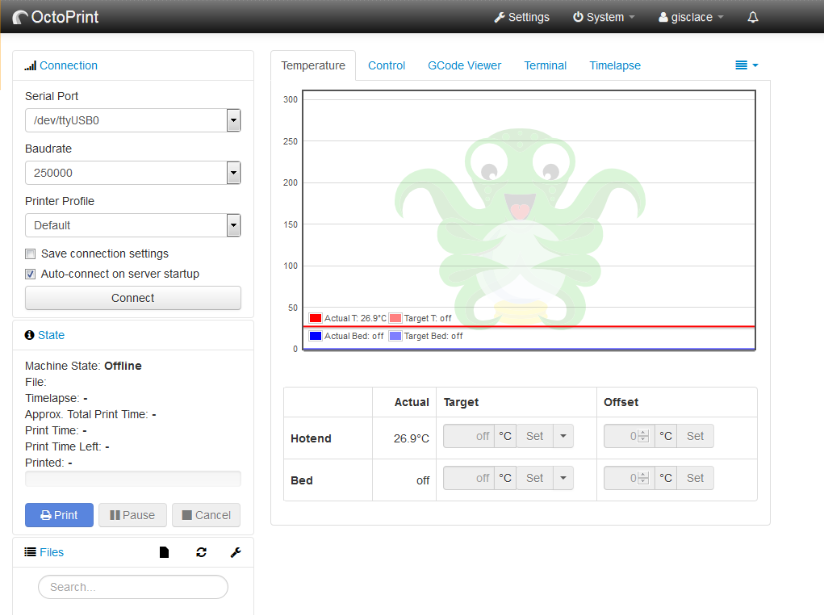Switch to the GCode Viewer tab

(465, 65)
